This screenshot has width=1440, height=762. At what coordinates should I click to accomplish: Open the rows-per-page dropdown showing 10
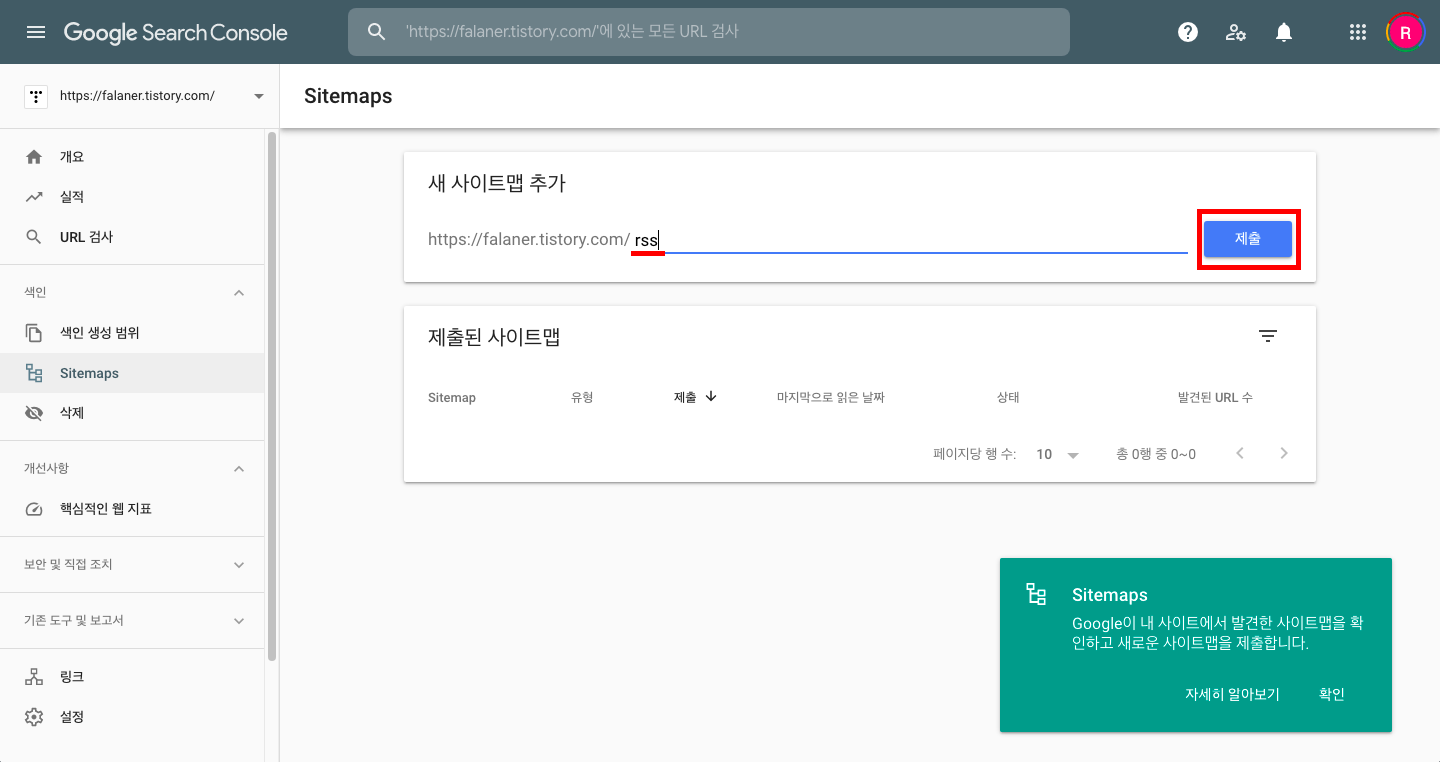click(x=1054, y=454)
